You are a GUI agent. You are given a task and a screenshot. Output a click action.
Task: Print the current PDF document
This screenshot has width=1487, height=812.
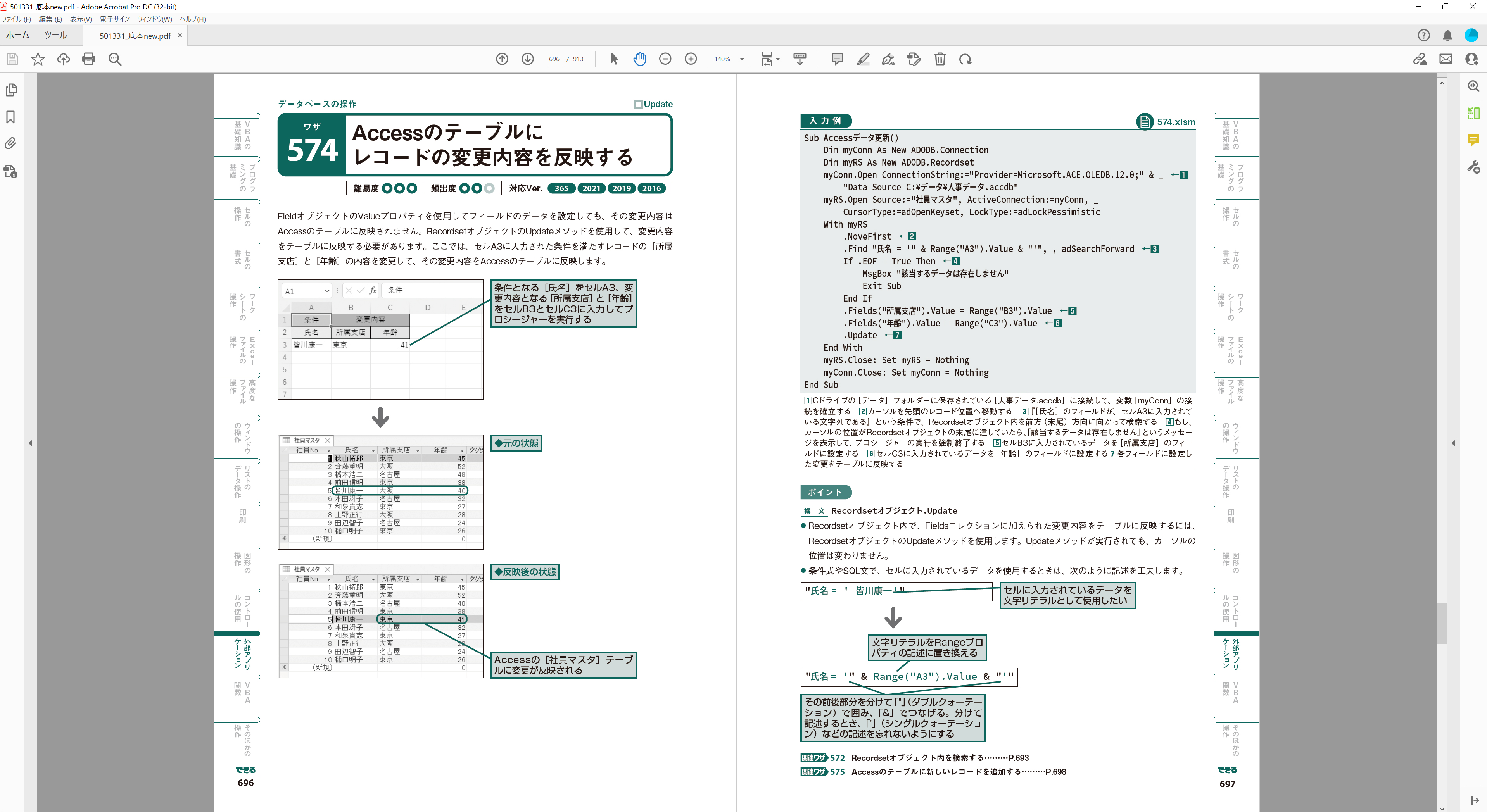[x=88, y=59]
